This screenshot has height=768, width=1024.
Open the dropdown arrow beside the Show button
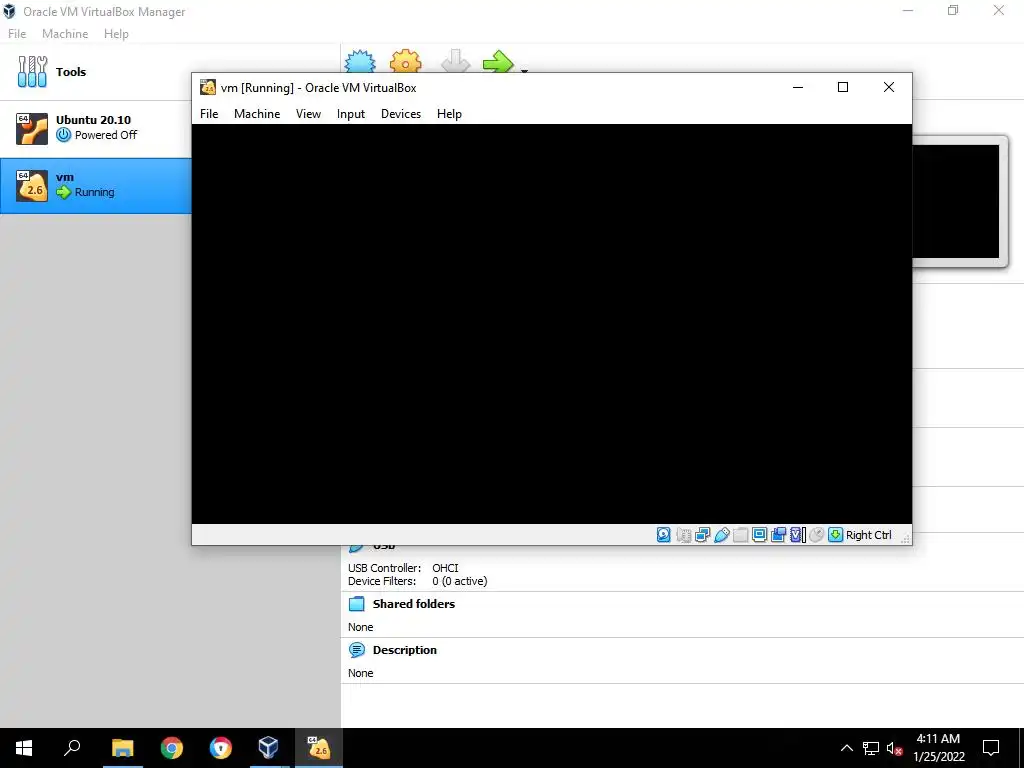tap(524, 70)
